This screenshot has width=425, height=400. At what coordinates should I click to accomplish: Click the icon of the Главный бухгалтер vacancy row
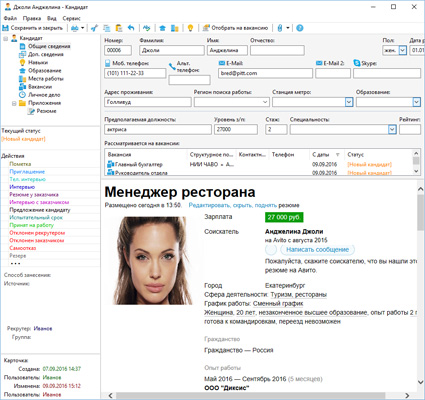click(x=110, y=164)
